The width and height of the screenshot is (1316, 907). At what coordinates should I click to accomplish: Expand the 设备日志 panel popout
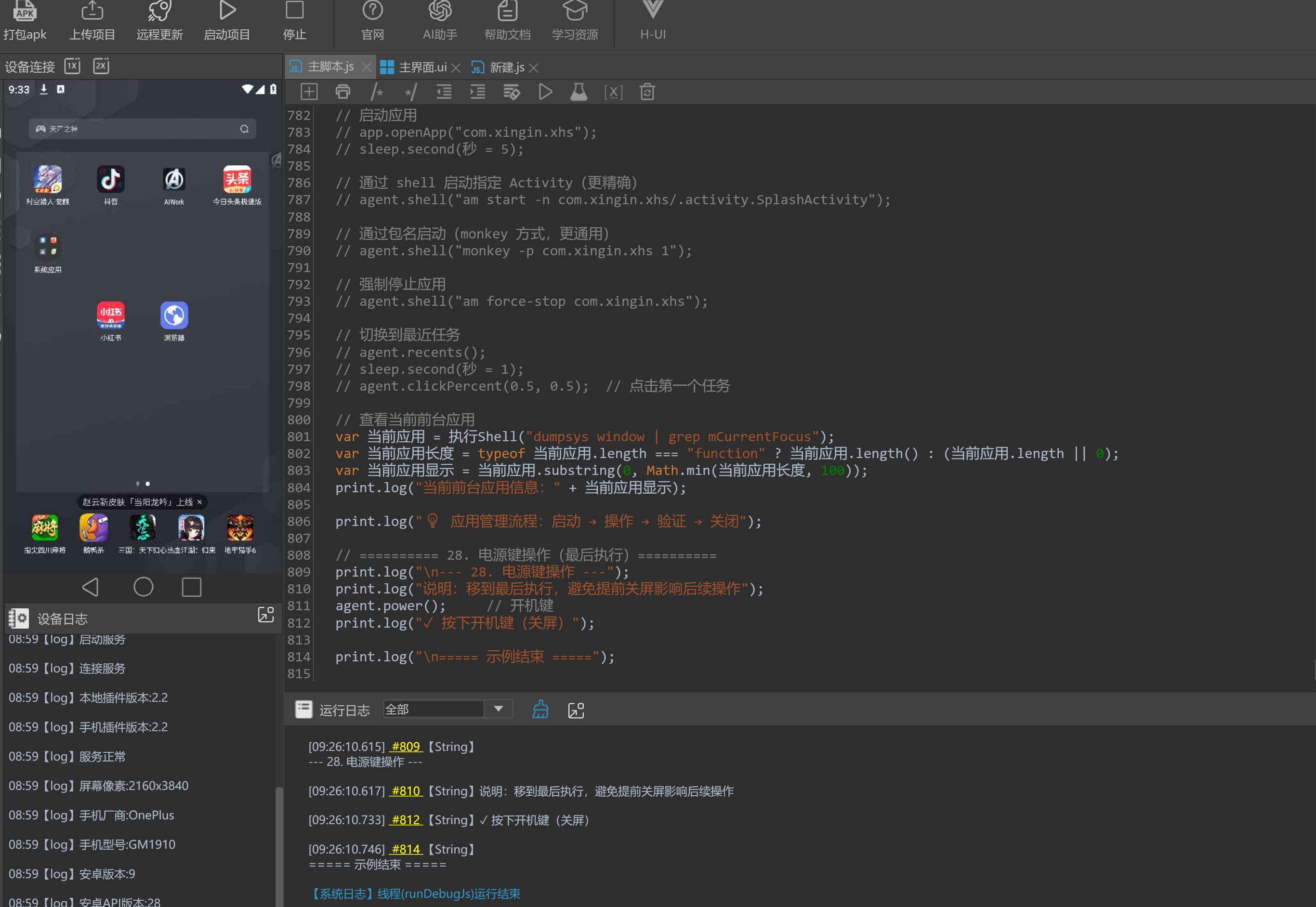pos(266,615)
